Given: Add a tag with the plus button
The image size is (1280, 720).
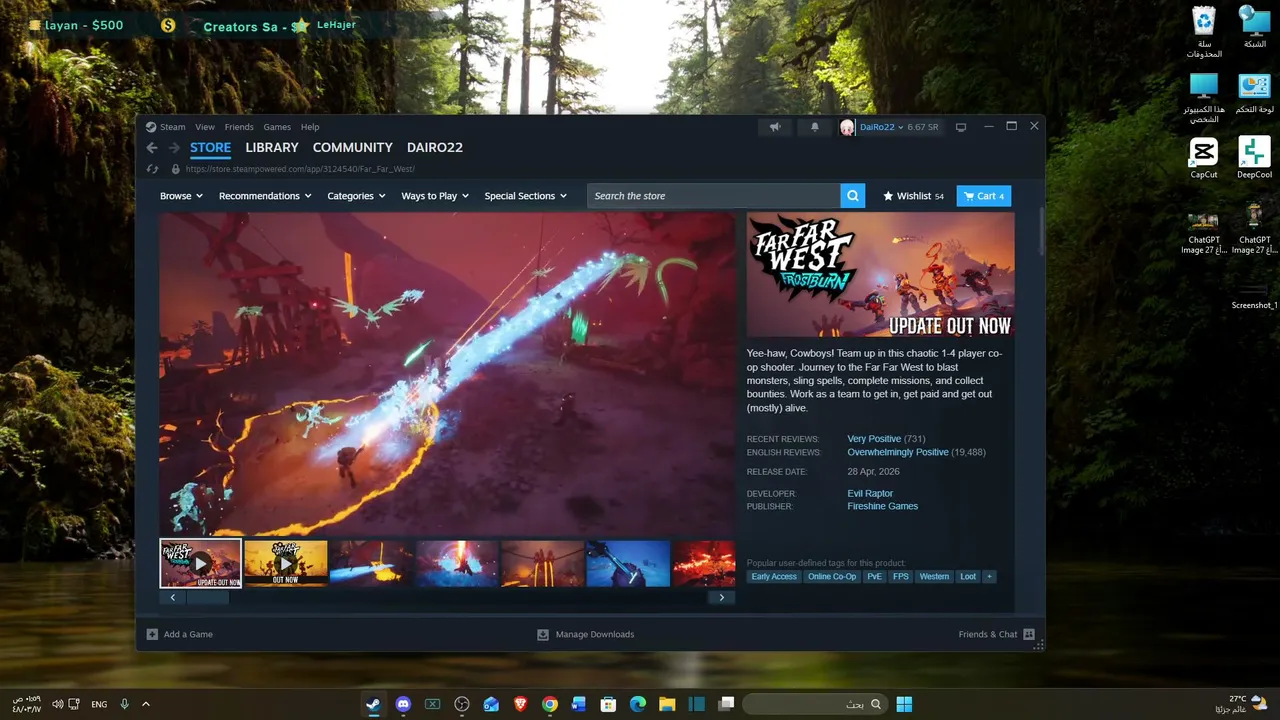Looking at the screenshot, I should [989, 576].
